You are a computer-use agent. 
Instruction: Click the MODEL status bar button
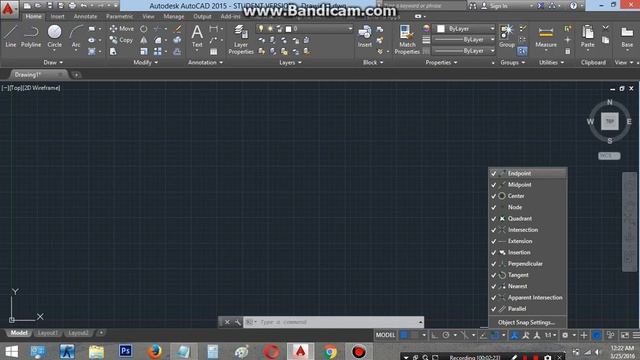pos(385,335)
